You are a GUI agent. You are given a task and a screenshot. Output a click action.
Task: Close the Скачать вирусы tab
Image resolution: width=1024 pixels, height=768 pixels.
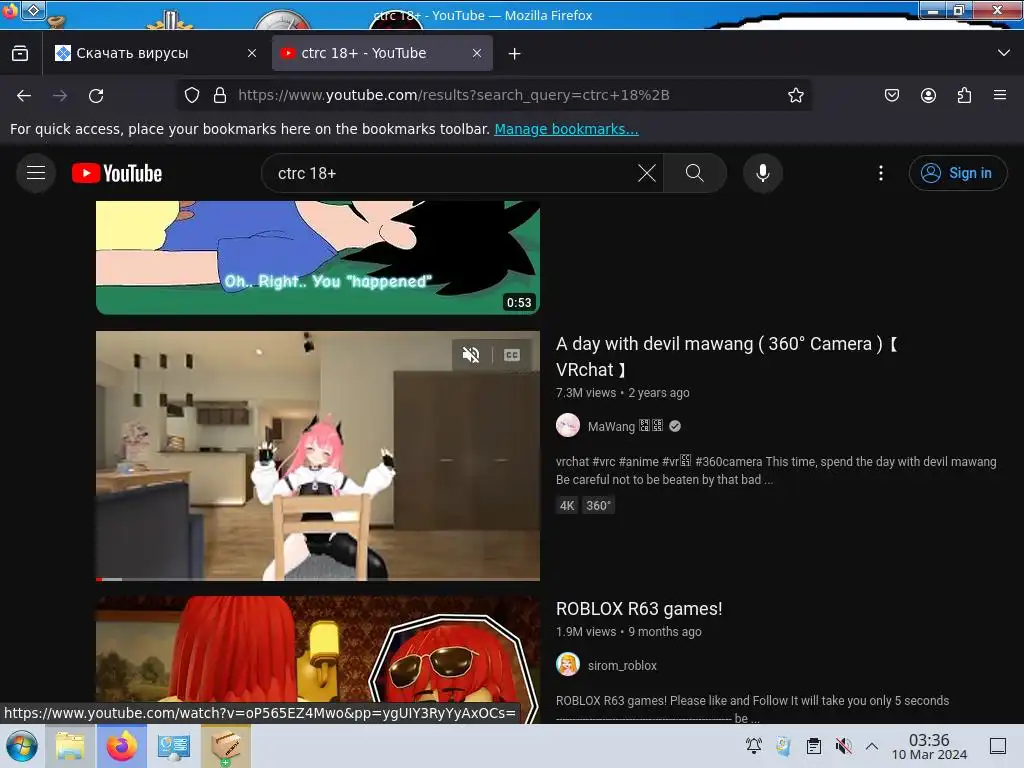click(252, 53)
